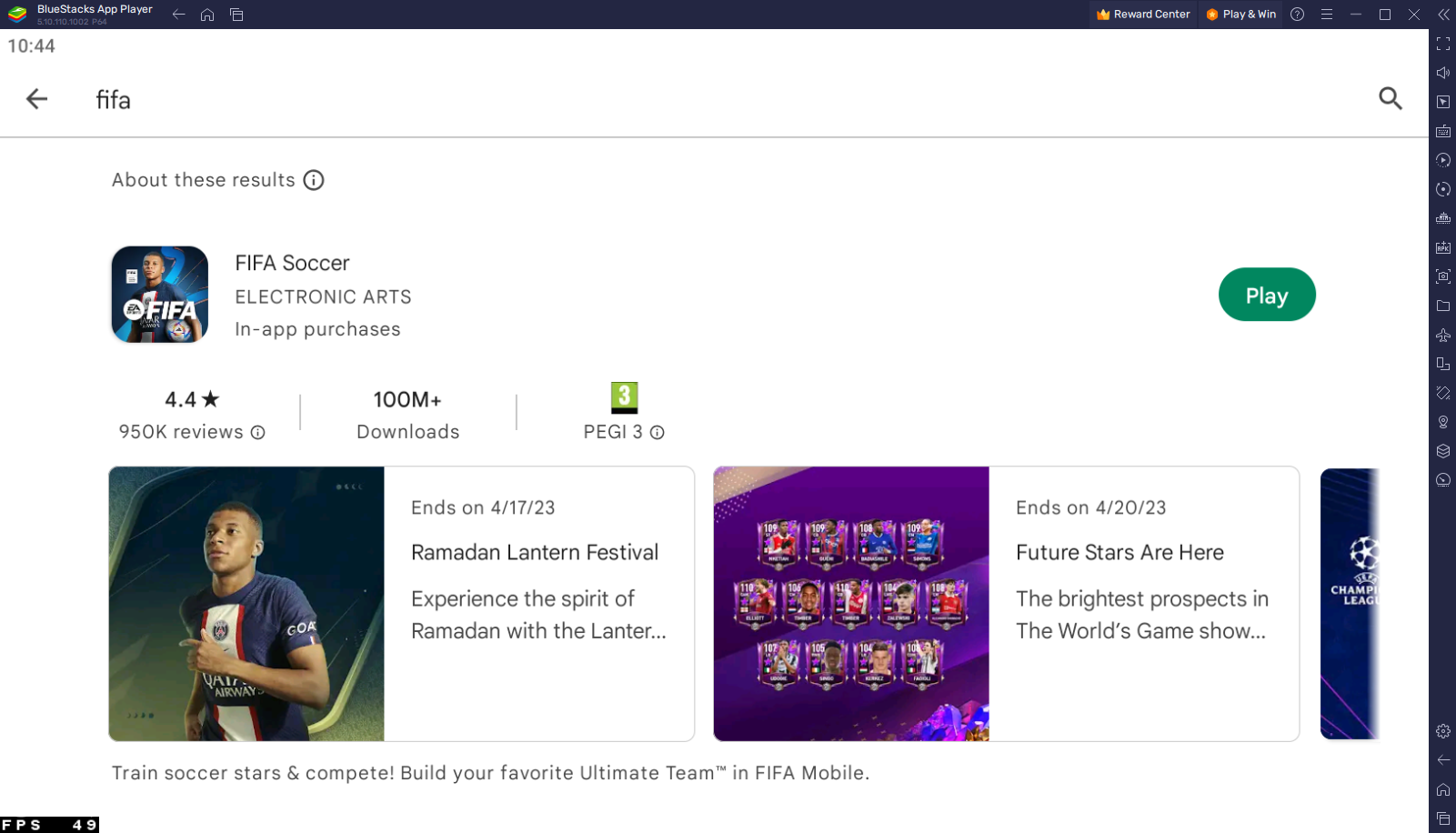Screen dimensions: 1456x833
Task: Click the sidebar Android back arrow
Action: click(1443, 760)
